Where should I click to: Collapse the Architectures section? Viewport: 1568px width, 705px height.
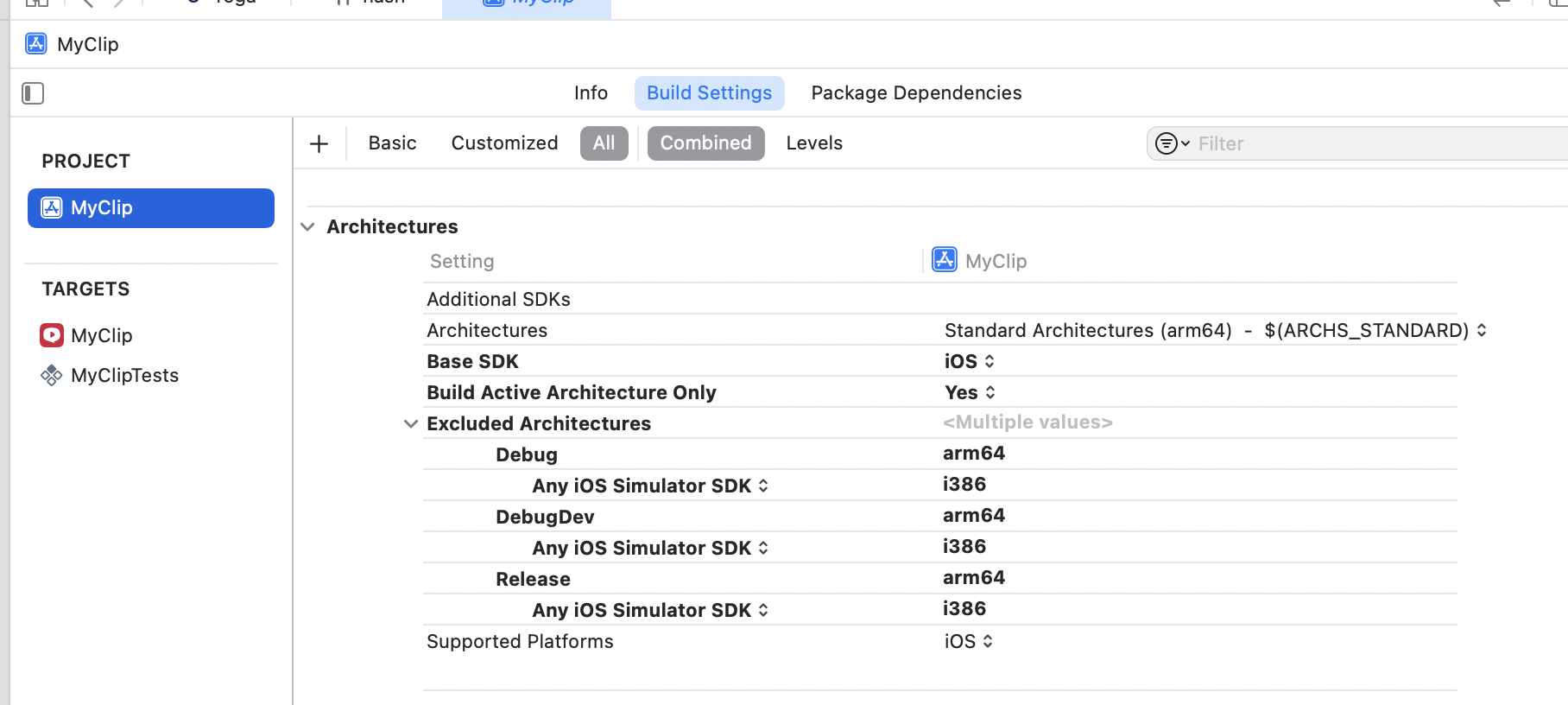pyautogui.click(x=308, y=227)
